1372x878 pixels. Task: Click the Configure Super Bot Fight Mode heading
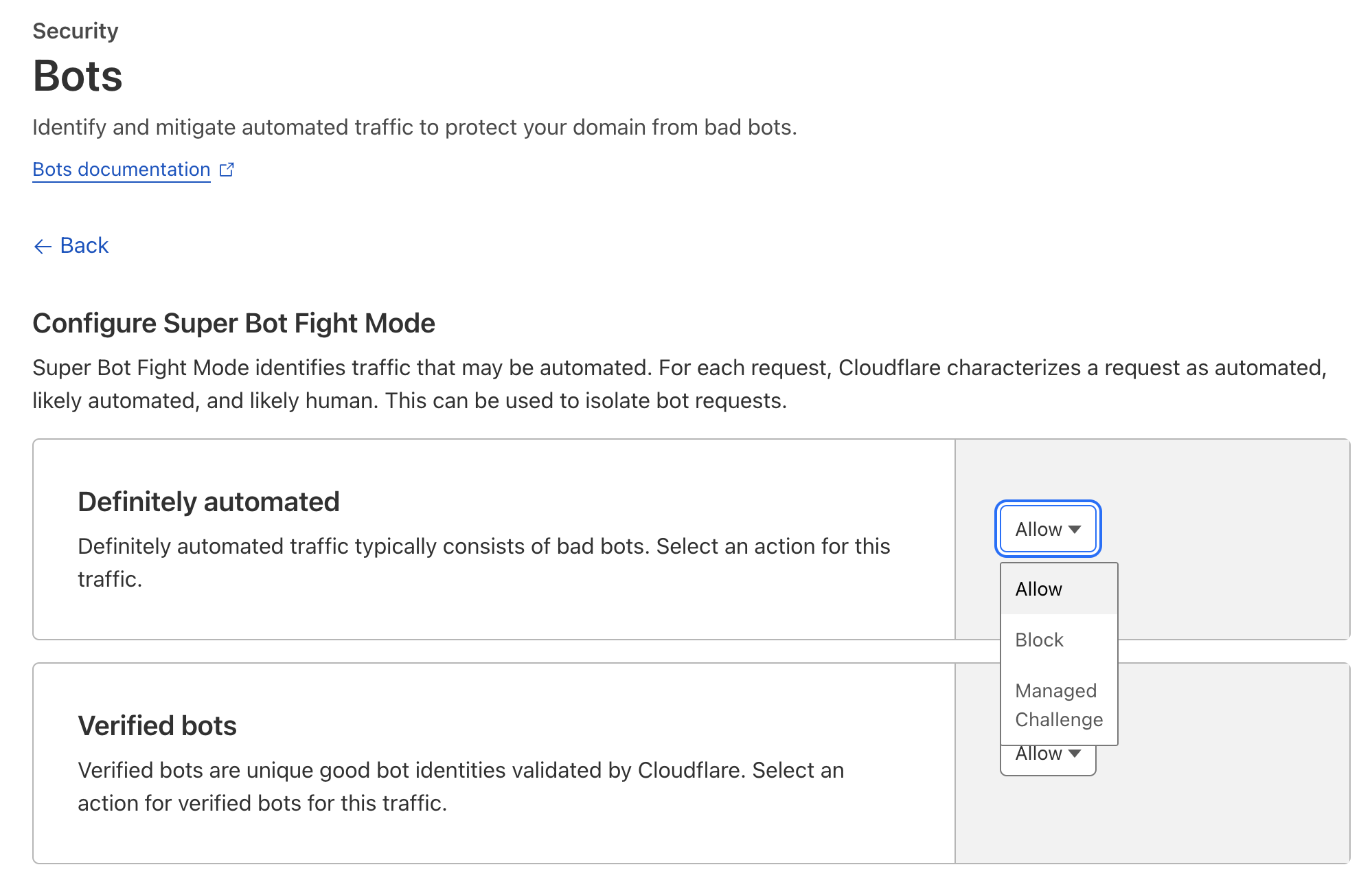[233, 323]
